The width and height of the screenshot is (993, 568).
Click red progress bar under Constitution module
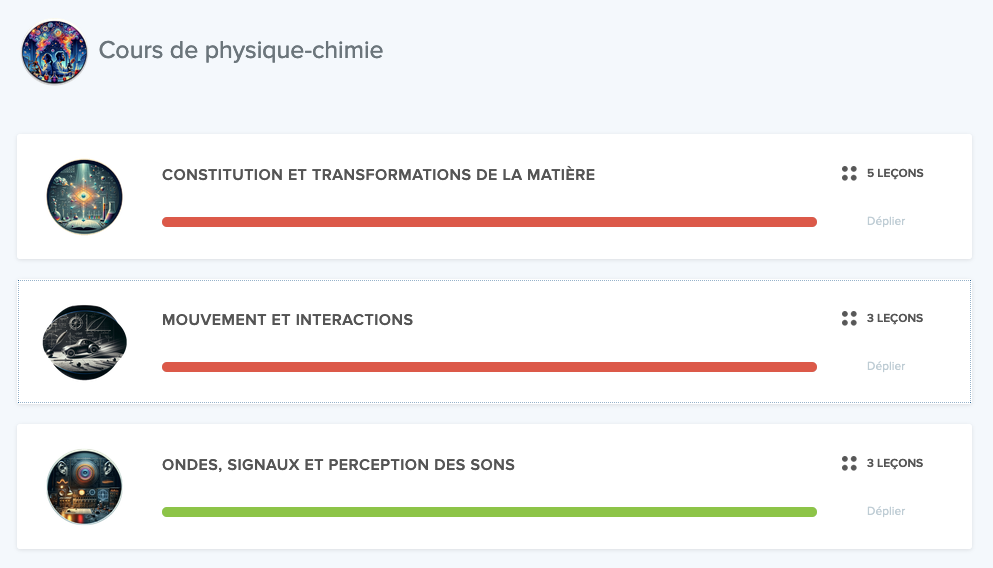coord(490,222)
